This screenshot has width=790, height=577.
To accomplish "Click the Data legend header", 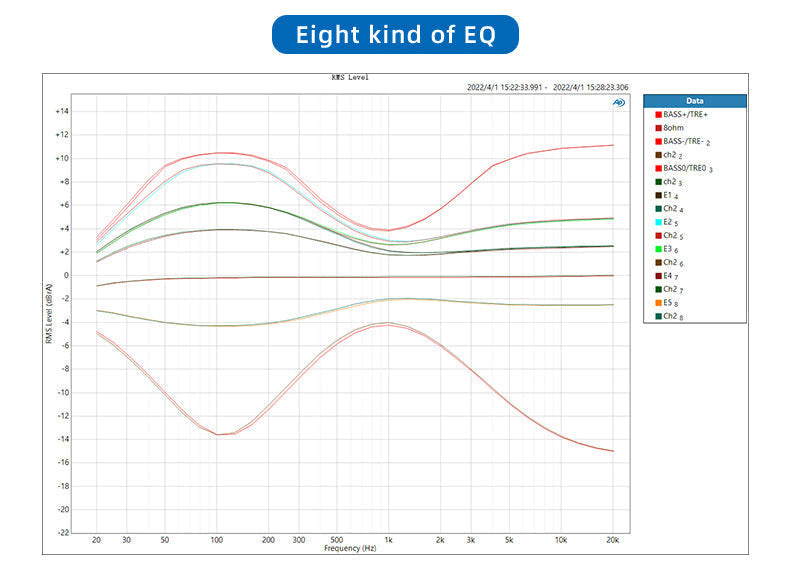I will tap(694, 101).
